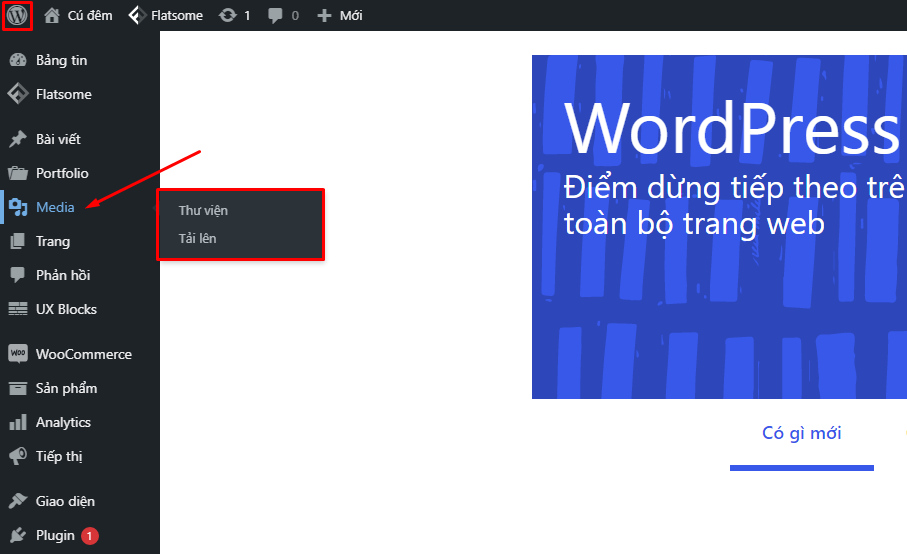Click the Analytics bar chart icon

pyautogui.click(x=18, y=422)
